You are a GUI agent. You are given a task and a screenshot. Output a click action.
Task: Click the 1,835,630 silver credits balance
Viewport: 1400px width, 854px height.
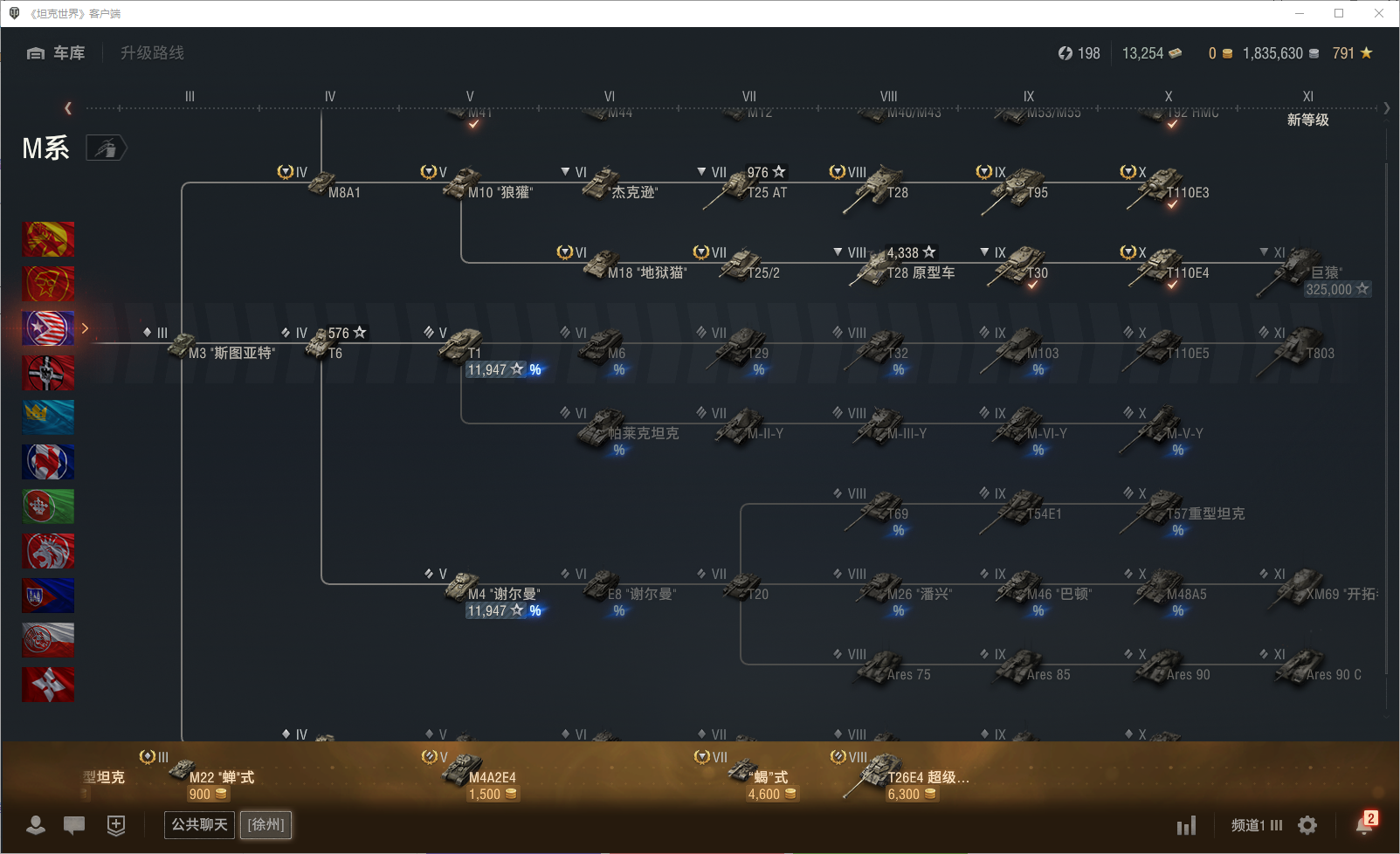click(1280, 53)
